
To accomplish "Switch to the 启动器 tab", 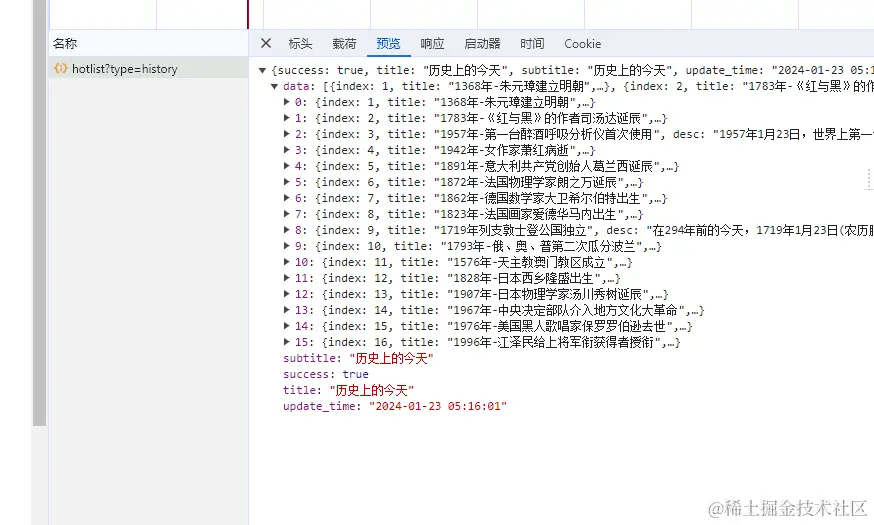I will click(482, 43).
